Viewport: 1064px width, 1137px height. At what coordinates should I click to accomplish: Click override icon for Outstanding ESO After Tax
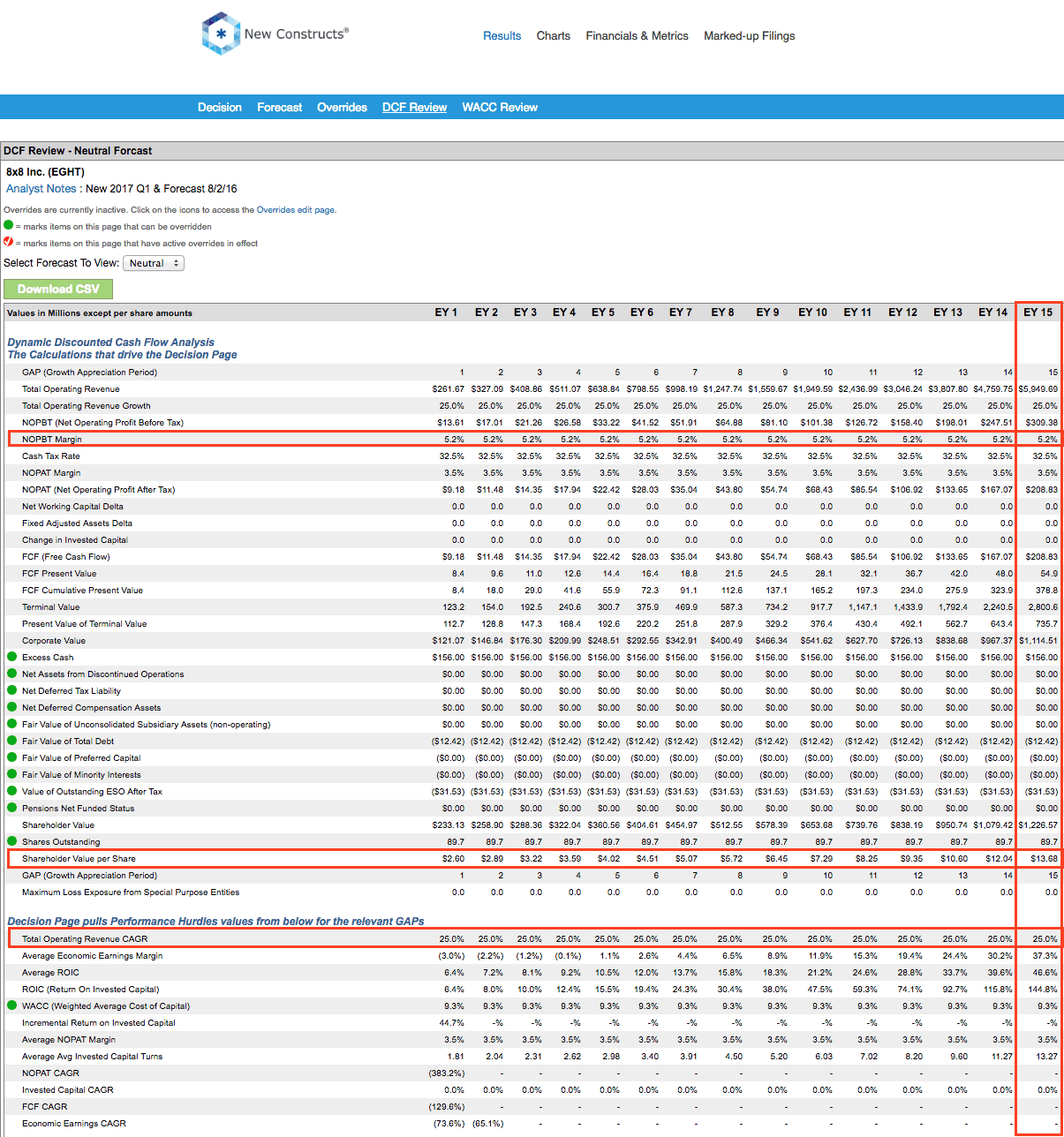(x=12, y=791)
